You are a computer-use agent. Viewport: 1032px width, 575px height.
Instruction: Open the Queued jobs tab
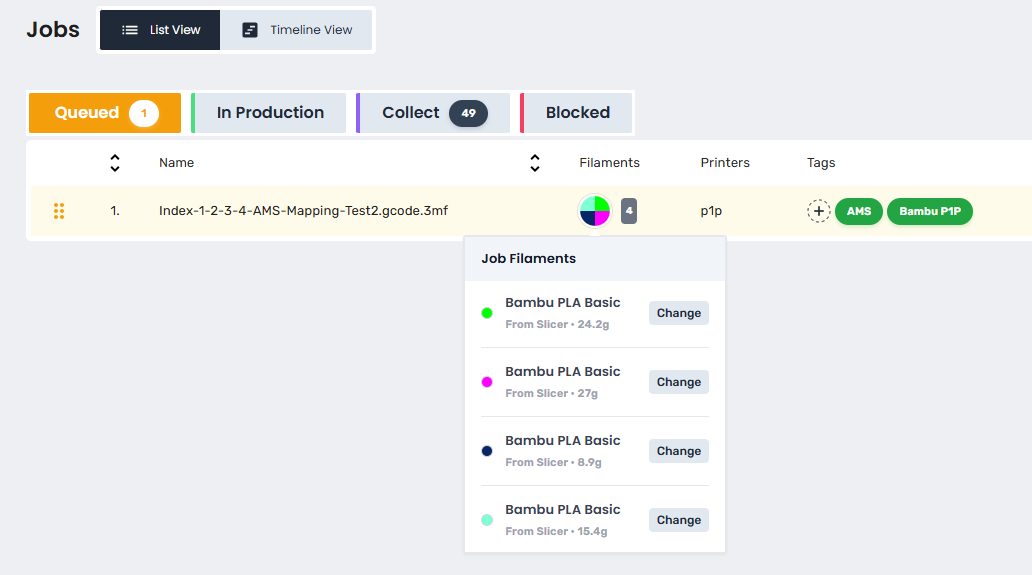pos(105,112)
